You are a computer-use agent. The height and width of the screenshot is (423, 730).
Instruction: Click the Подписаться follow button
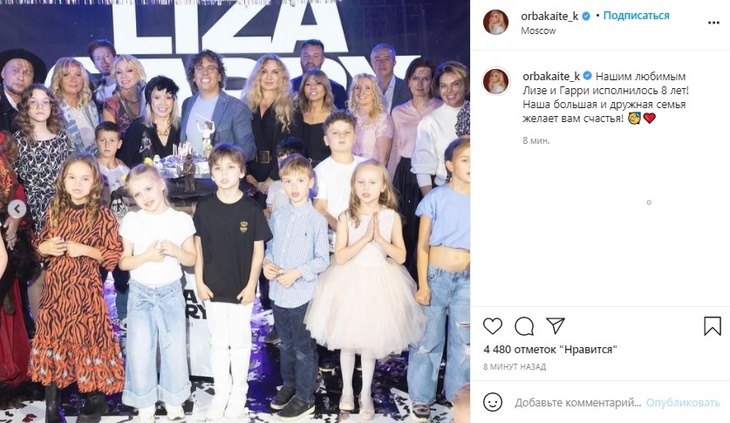[636, 15]
